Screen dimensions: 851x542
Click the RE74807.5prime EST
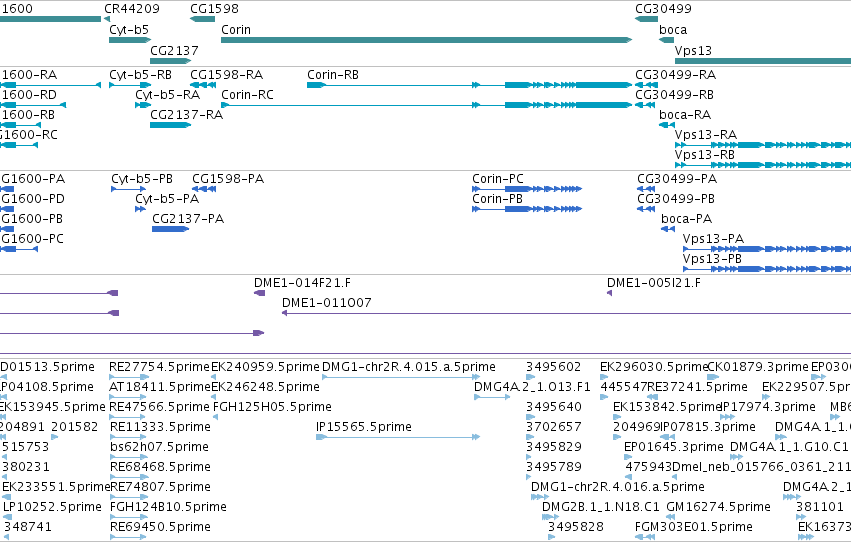tap(129, 497)
